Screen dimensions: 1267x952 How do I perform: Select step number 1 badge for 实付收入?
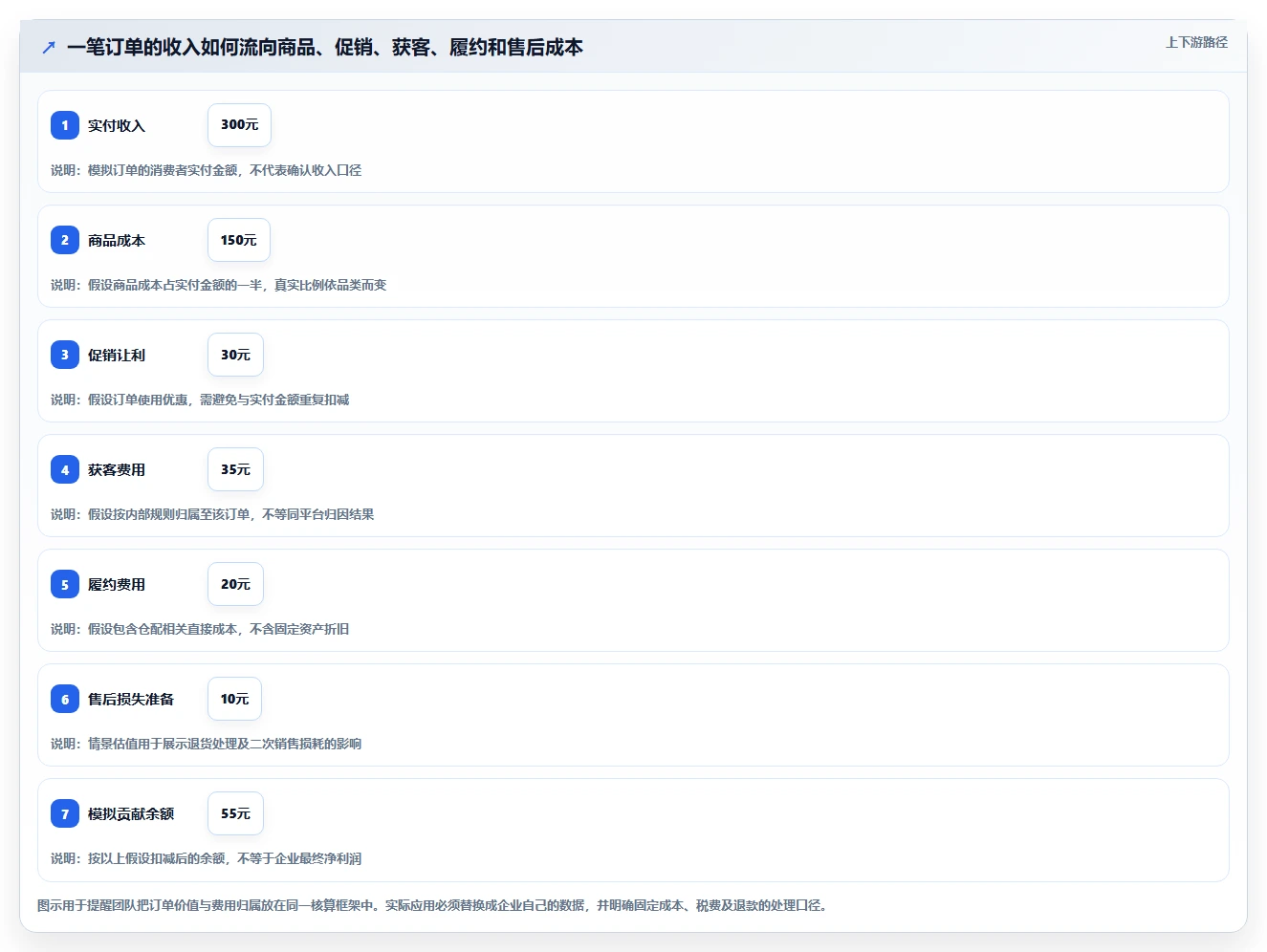pyautogui.click(x=65, y=125)
